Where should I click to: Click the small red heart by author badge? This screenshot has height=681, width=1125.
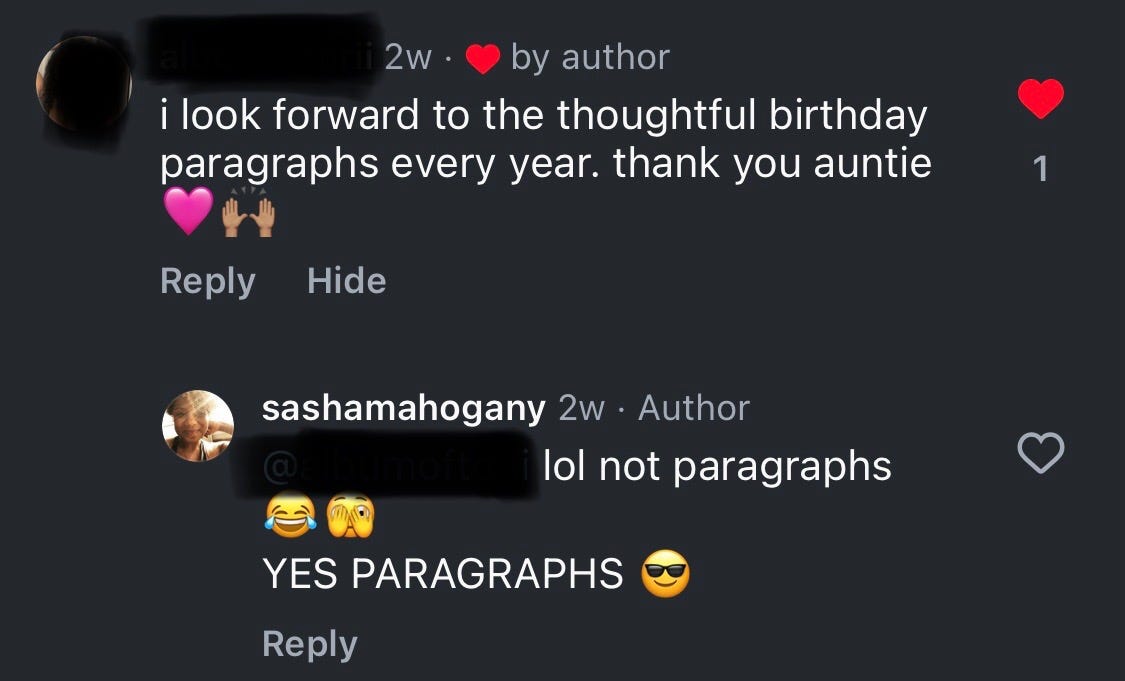click(483, 59)
